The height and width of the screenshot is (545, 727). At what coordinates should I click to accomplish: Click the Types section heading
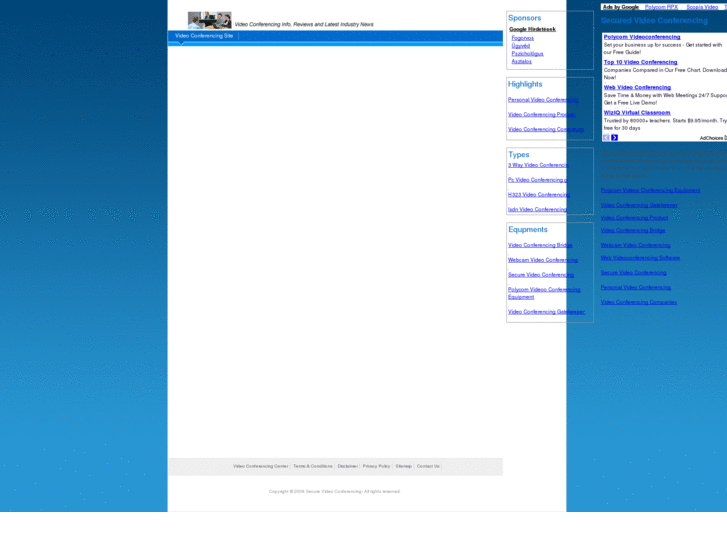coord(518,154)
